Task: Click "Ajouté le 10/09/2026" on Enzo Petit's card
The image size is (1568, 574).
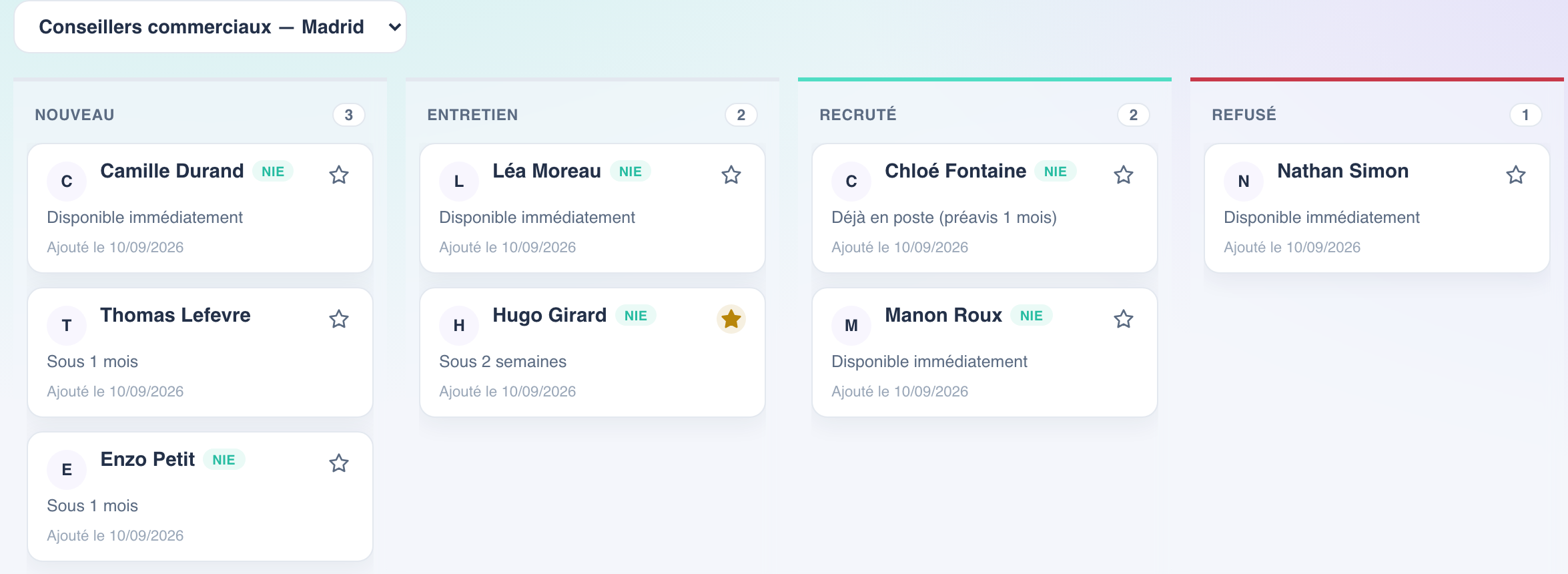Action: point(115,536)
